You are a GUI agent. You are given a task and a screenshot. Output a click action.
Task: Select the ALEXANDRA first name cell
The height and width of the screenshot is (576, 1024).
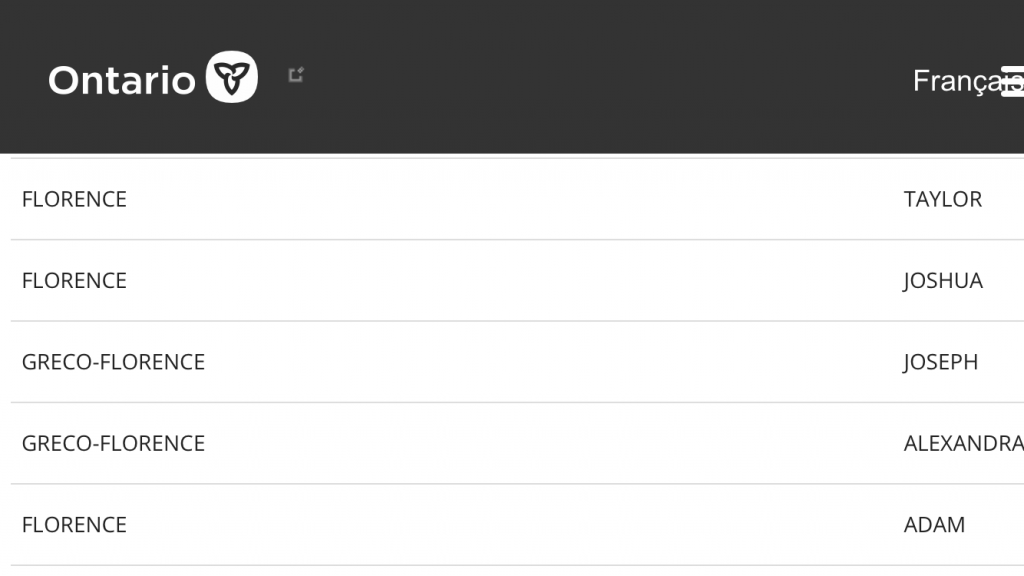click(962, 444)
